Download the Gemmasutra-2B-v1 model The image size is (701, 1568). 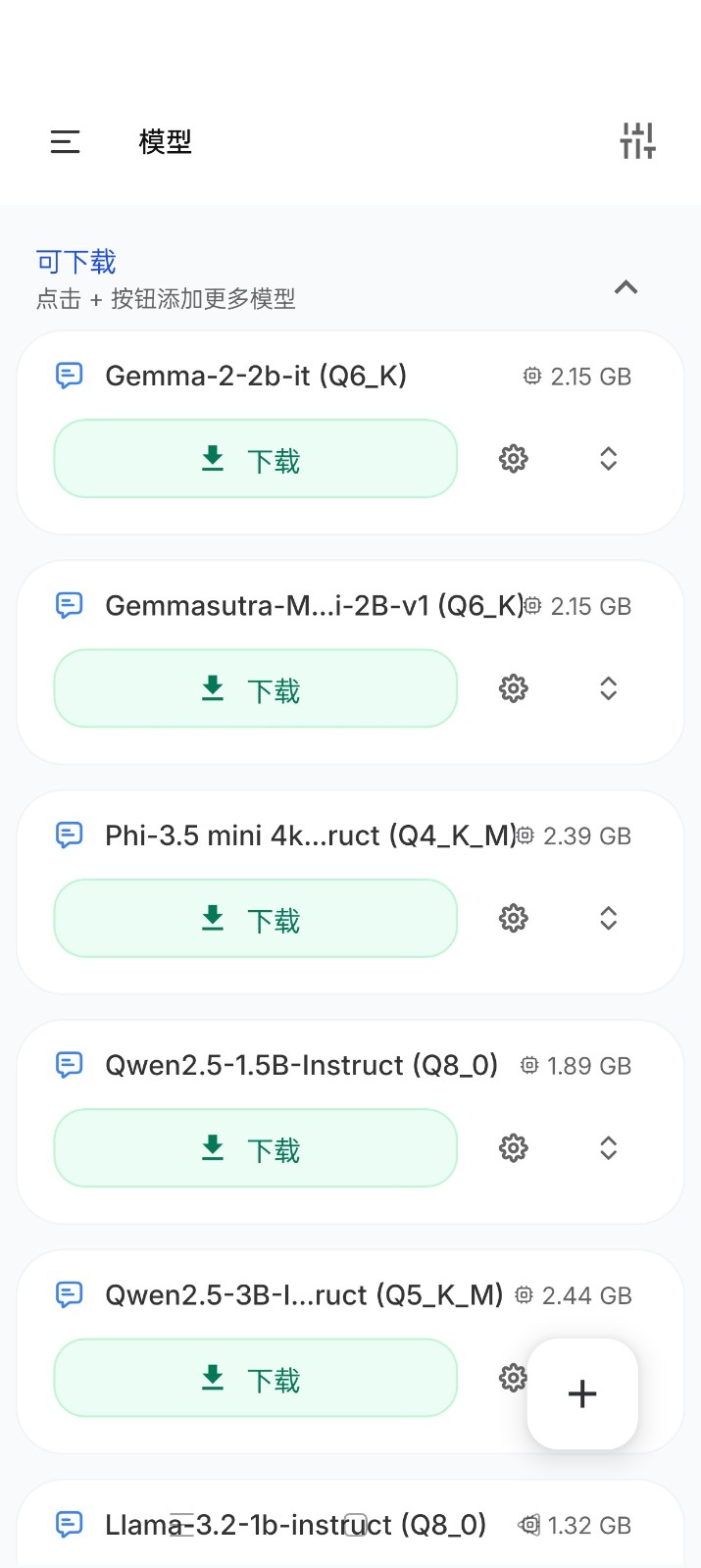tap(255, 688)
